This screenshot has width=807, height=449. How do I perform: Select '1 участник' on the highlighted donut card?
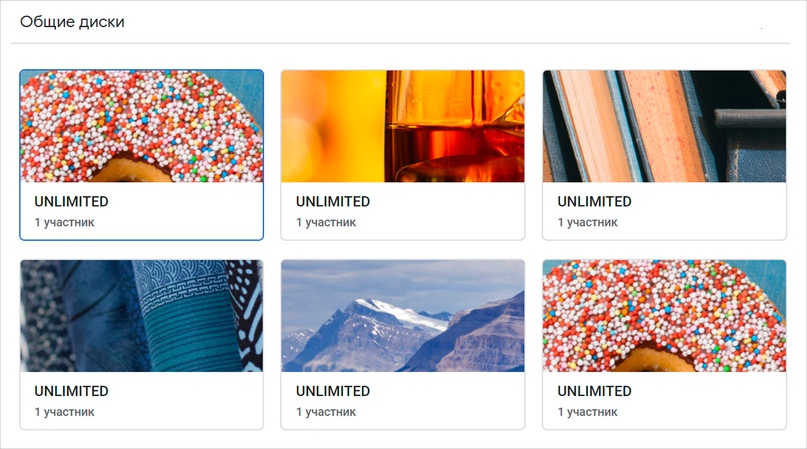pyautogui.click(x=64, y=222)
